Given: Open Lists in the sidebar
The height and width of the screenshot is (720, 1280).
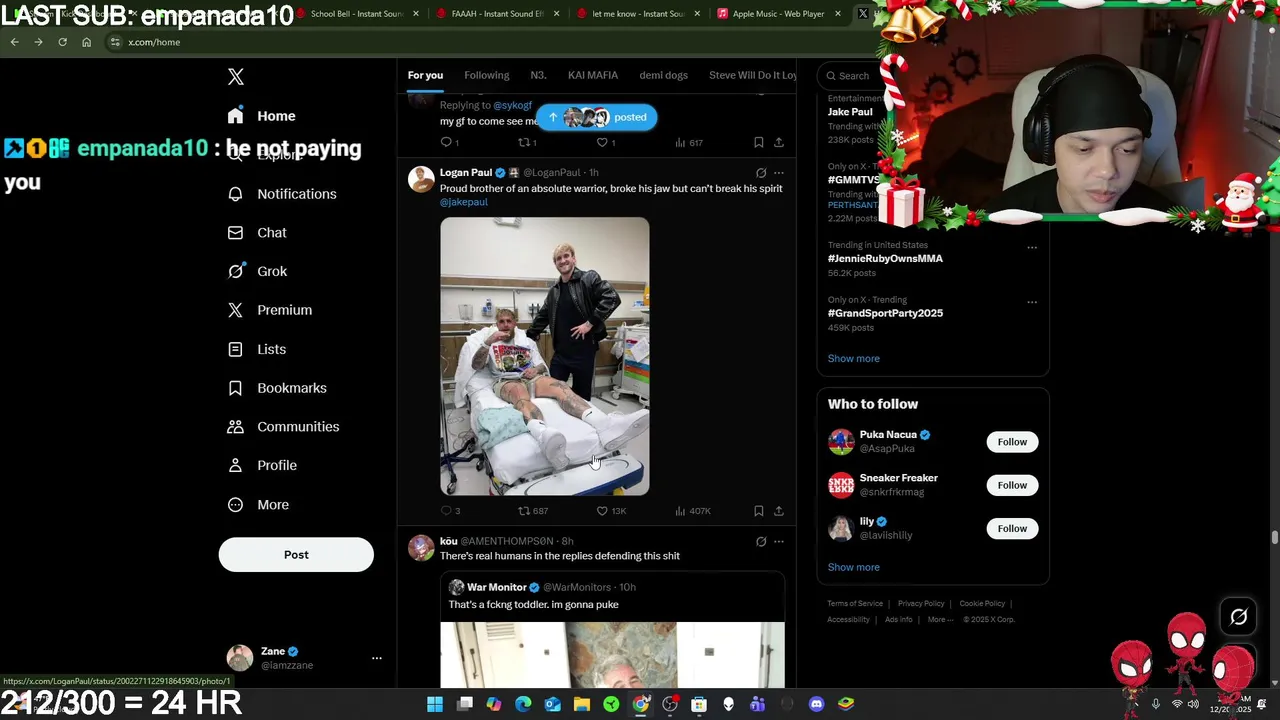Looking at the screenshot, I should coord(257,349).
